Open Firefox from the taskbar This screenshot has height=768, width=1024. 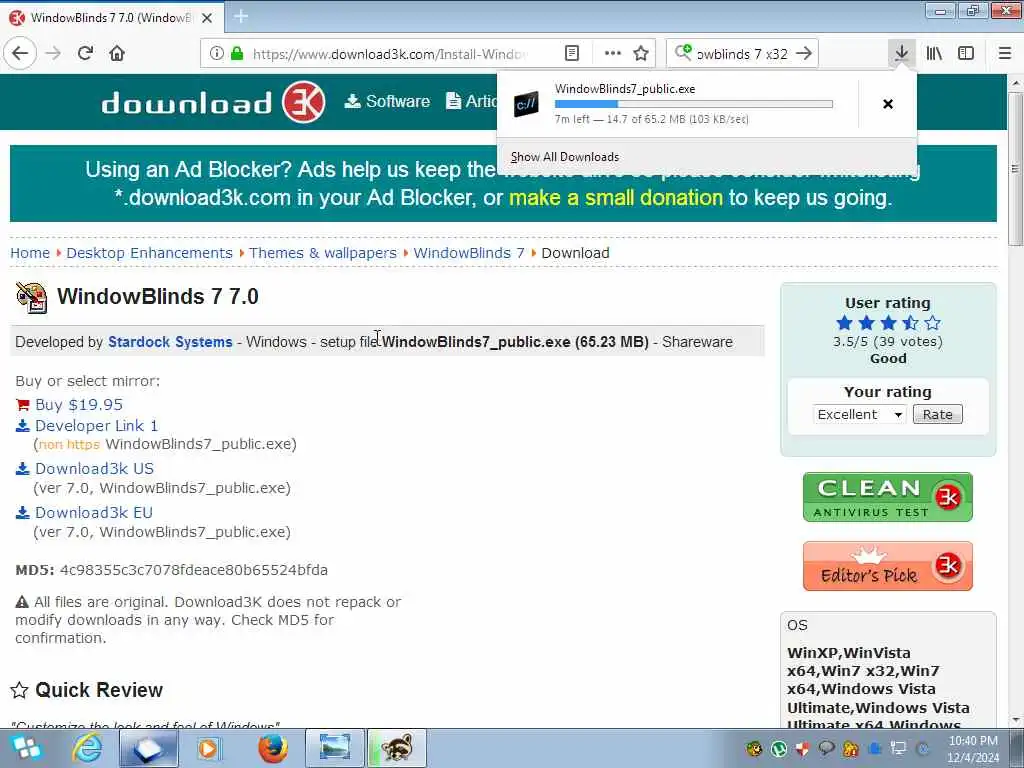[x=273, y=748]
